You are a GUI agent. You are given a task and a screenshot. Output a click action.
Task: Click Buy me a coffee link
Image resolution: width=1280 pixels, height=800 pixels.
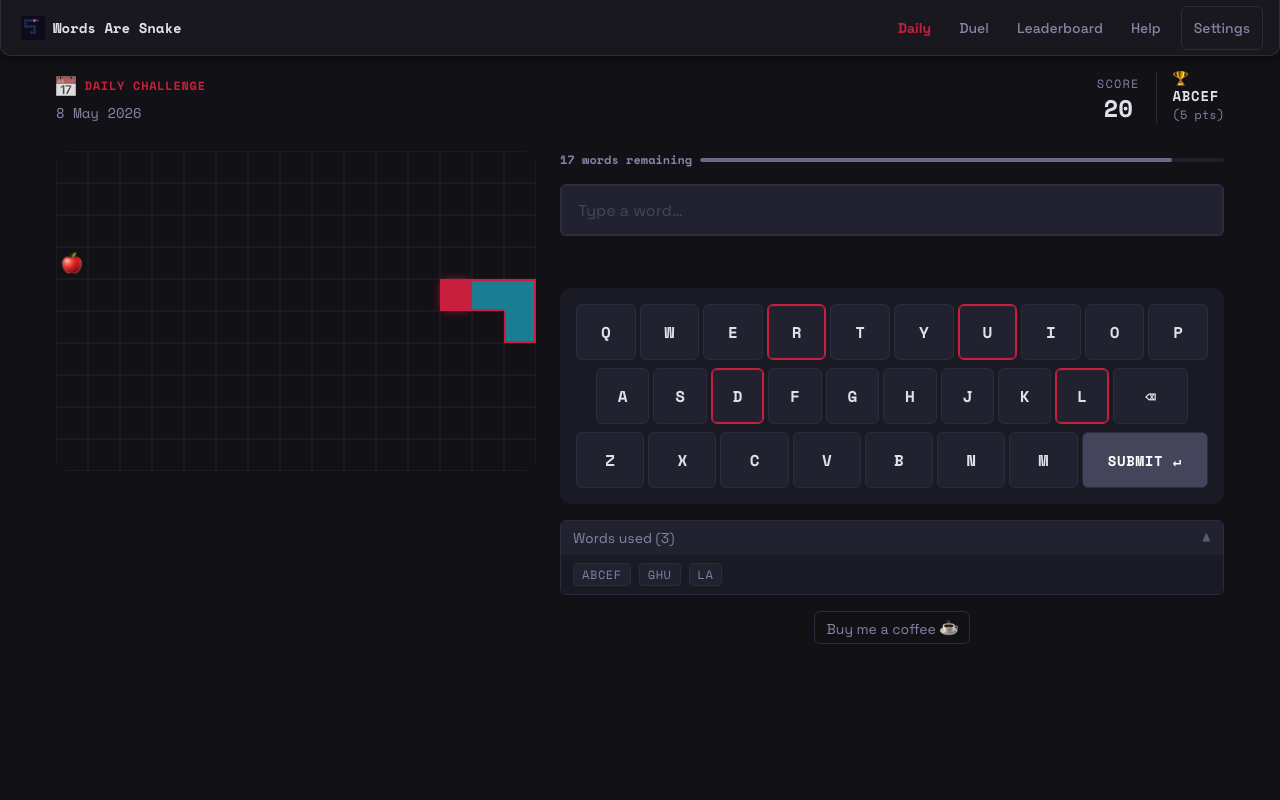892,628
